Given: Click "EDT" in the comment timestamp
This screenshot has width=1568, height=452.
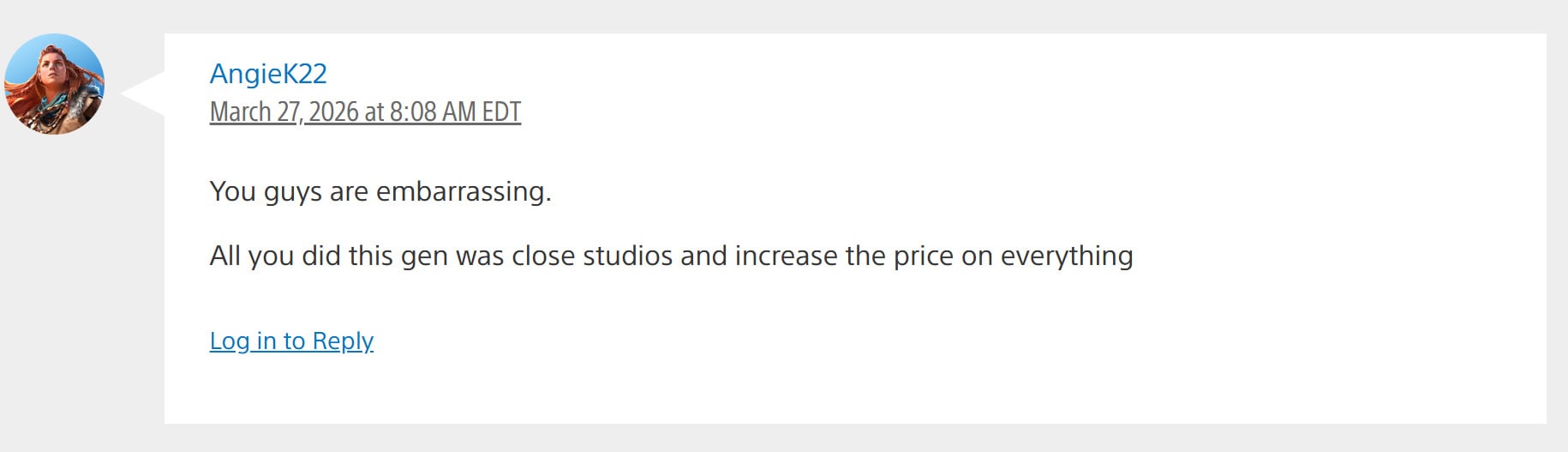Looking at the screenshot, I should pyautogui.click(x=501, y=112).
